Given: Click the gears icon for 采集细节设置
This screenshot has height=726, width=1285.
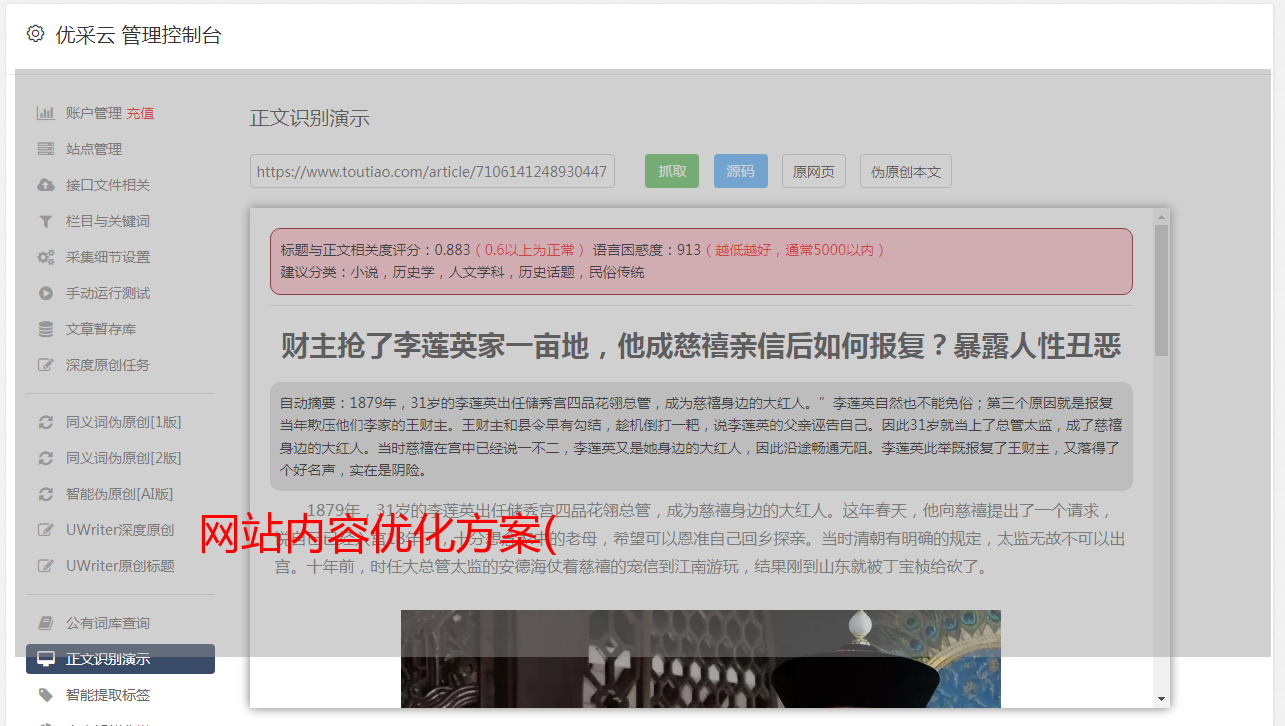Looking at the screenshot, I should point(45,257).
